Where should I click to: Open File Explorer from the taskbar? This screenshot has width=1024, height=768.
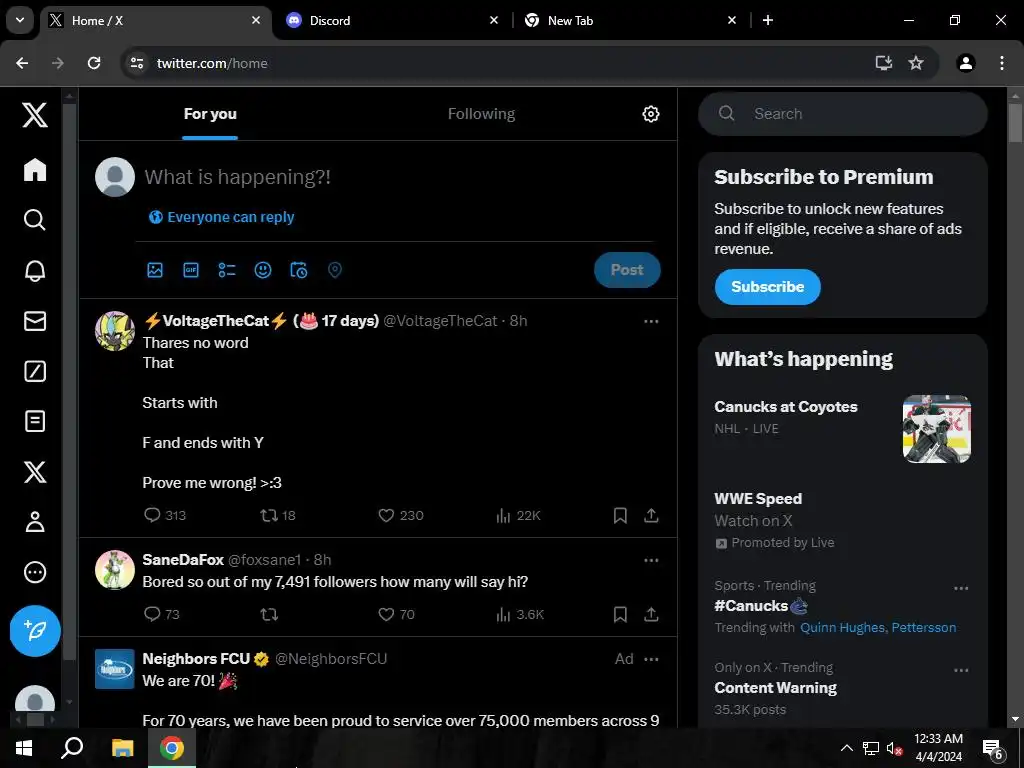(122, 748)
